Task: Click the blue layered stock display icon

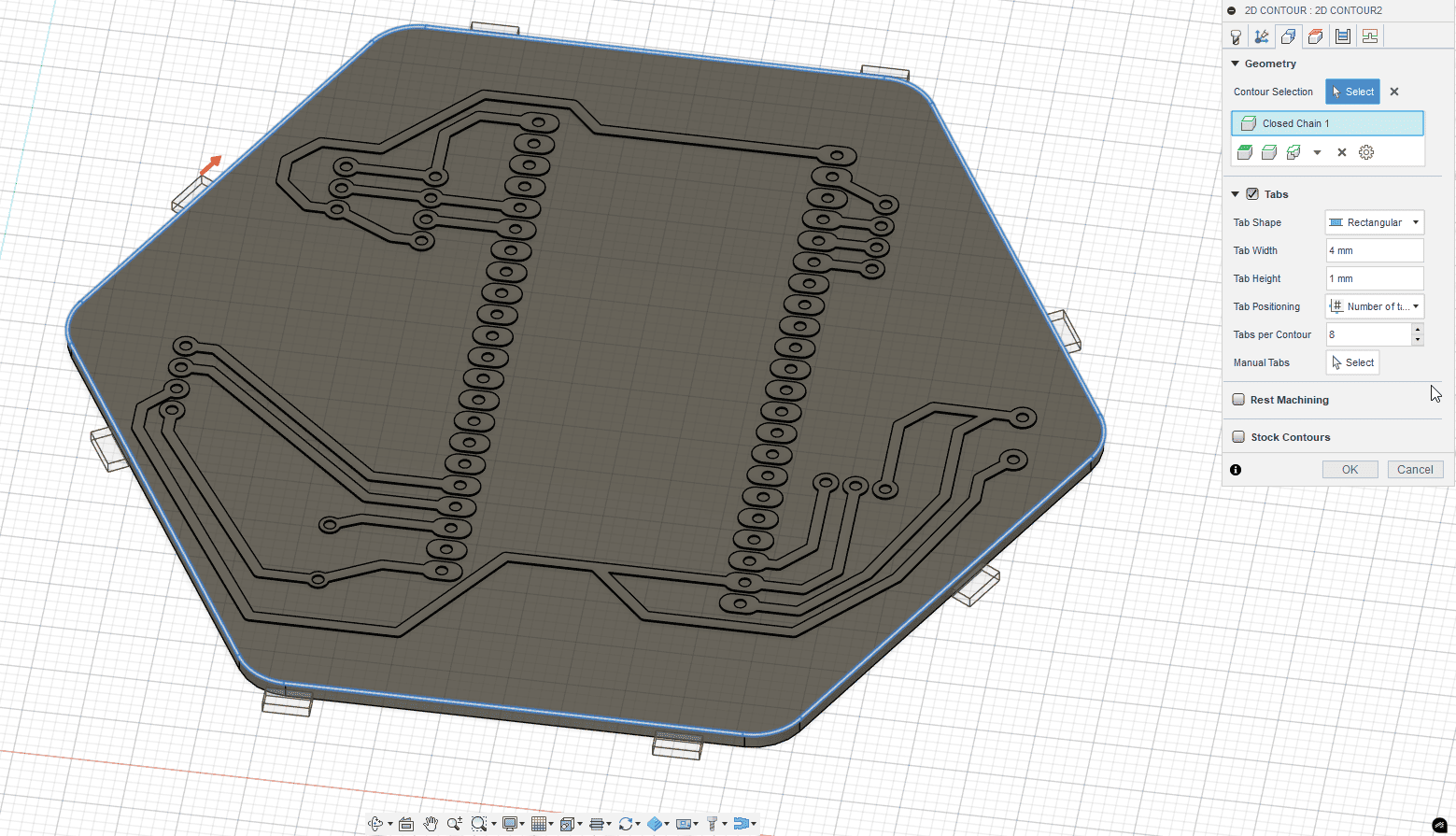Action: 655,824
